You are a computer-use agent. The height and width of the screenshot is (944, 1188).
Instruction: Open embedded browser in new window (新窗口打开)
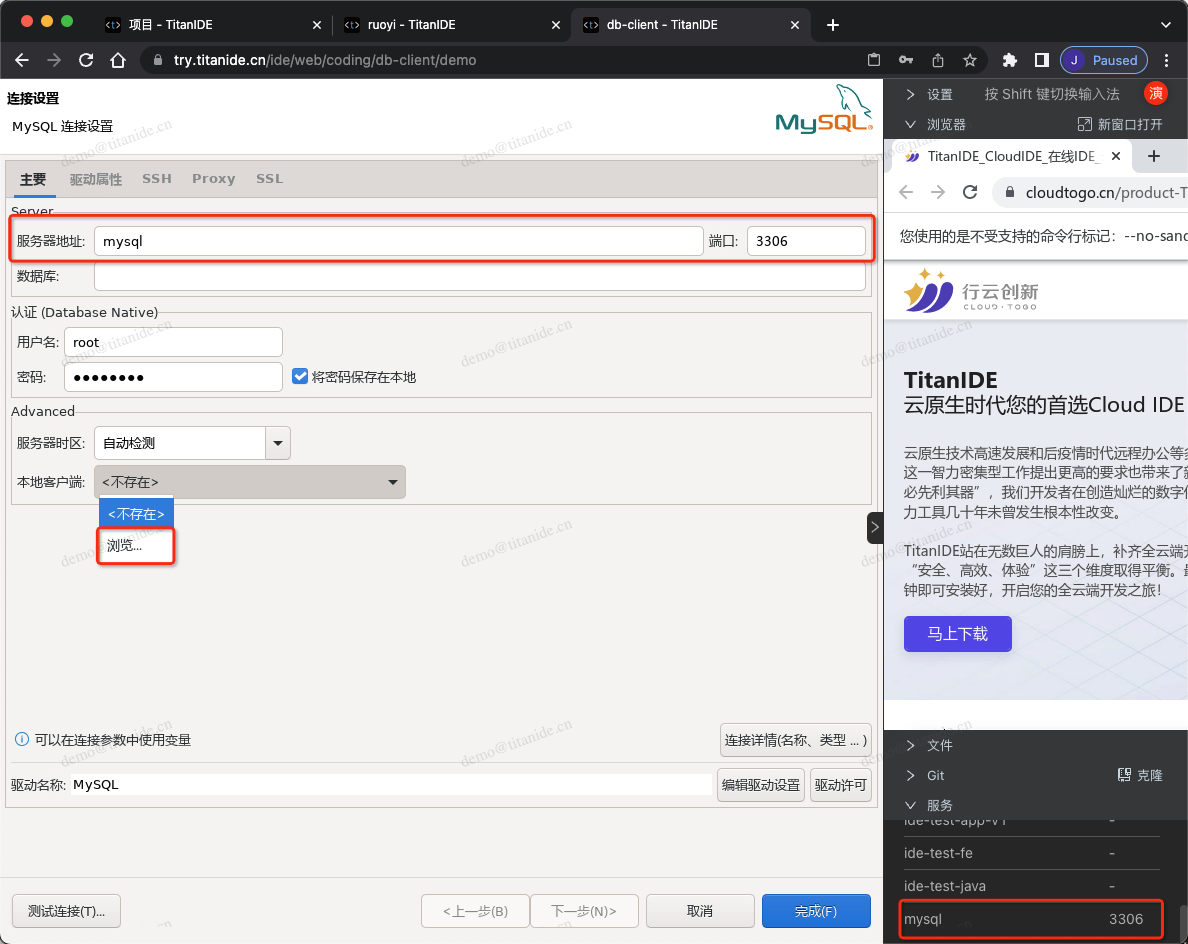click(1085, 124)
